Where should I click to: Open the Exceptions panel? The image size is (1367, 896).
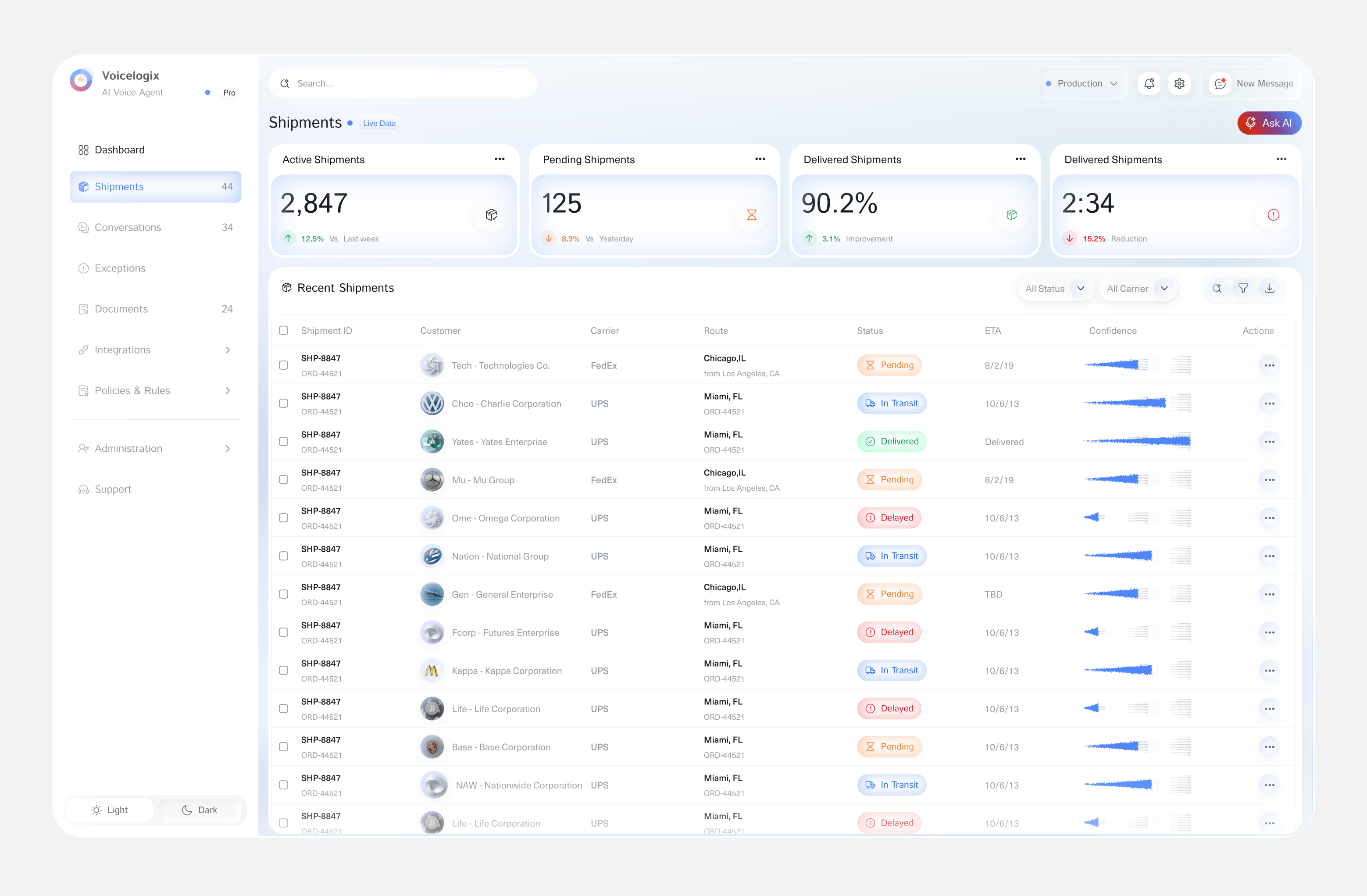pos(120,268)
